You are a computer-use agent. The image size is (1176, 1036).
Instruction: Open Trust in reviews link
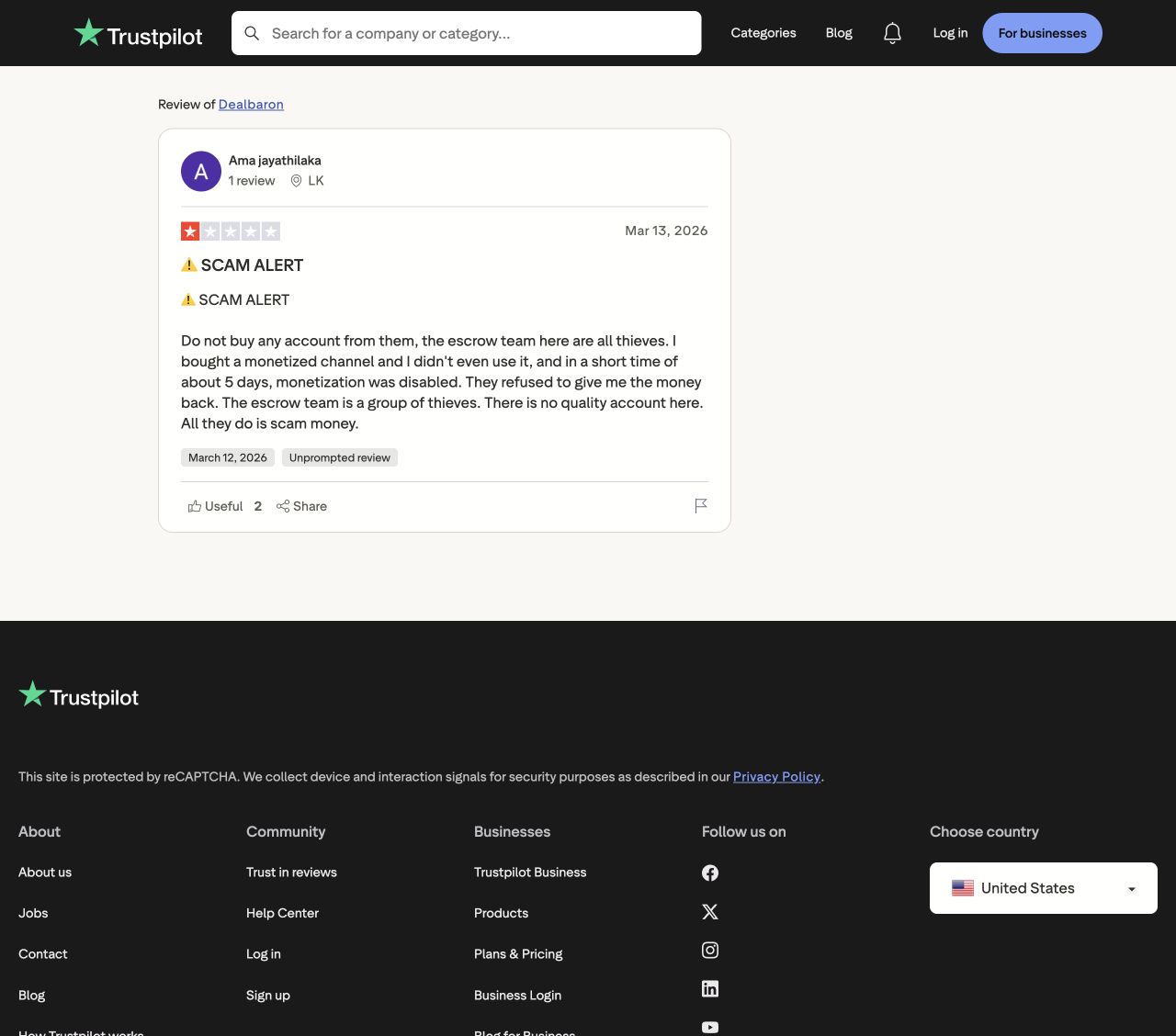point(291,873)
